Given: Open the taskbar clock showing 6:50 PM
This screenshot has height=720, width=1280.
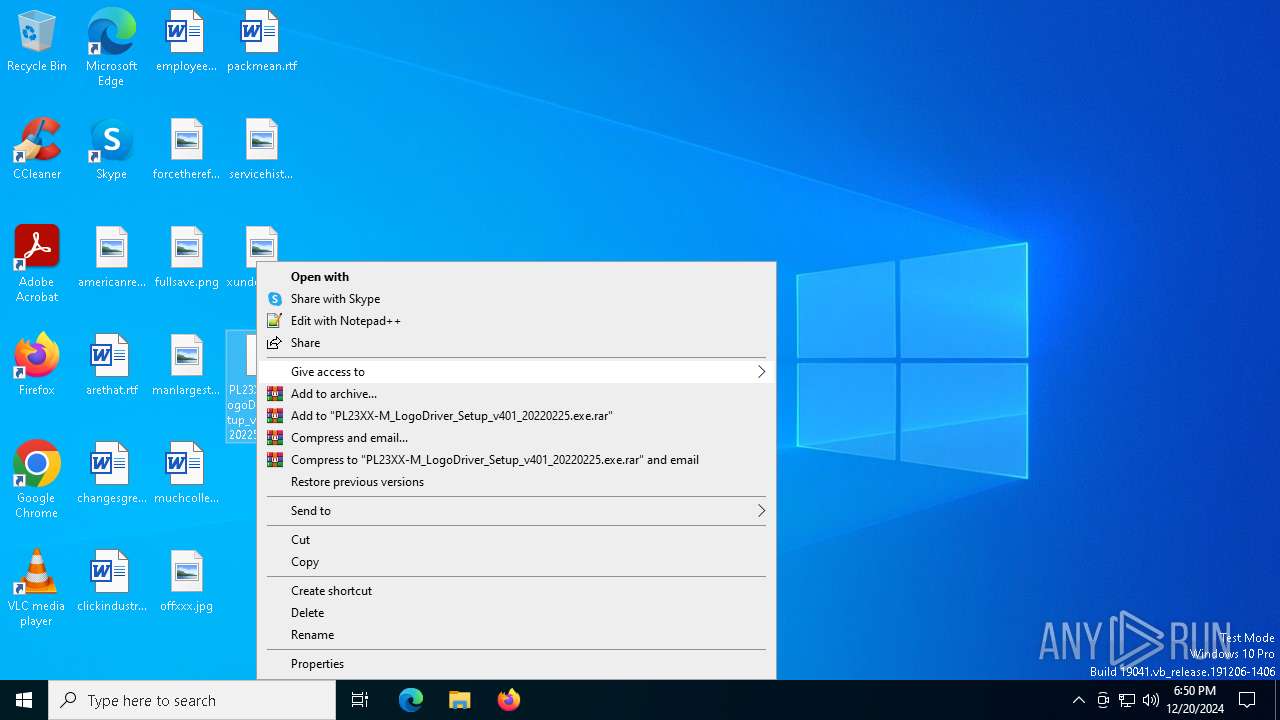Looking at the screenshot, I should click(x=1195, y=700).
